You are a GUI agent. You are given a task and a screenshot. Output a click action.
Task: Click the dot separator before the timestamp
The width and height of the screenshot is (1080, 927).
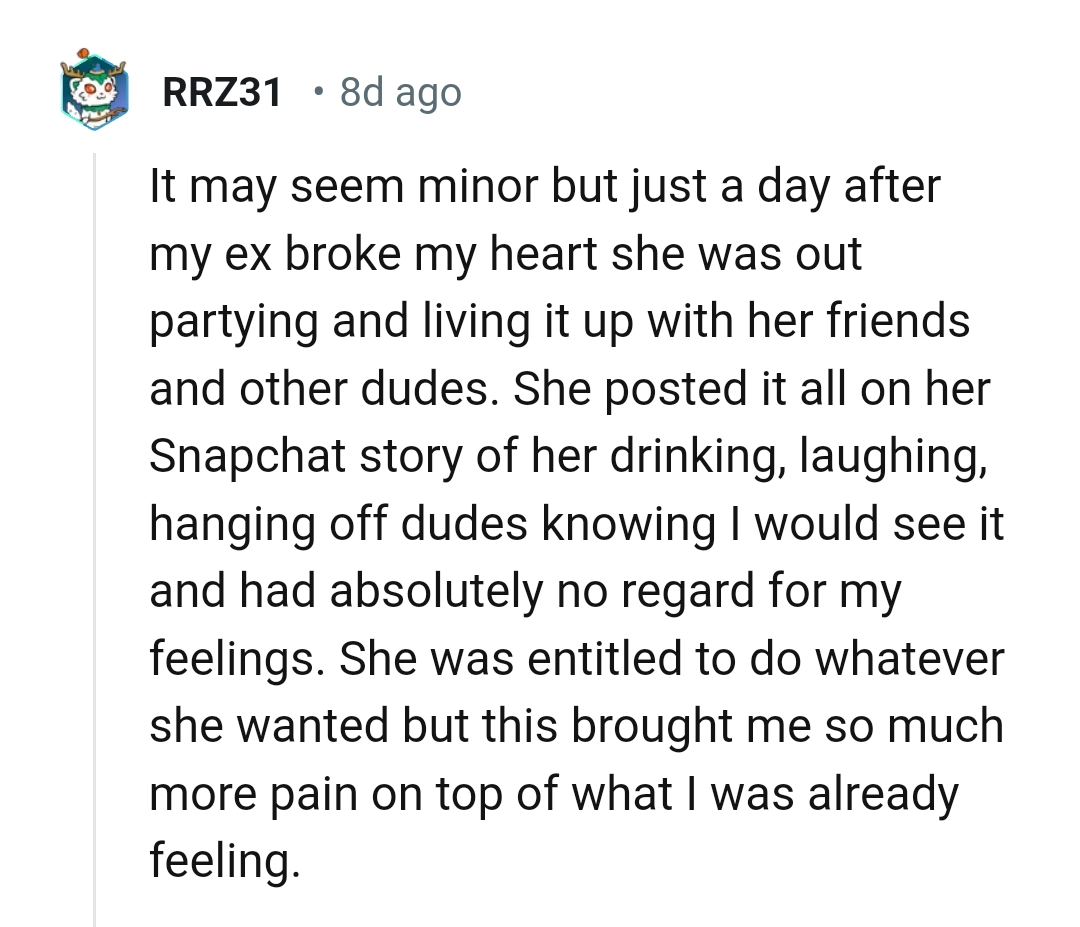pos(317,94)
